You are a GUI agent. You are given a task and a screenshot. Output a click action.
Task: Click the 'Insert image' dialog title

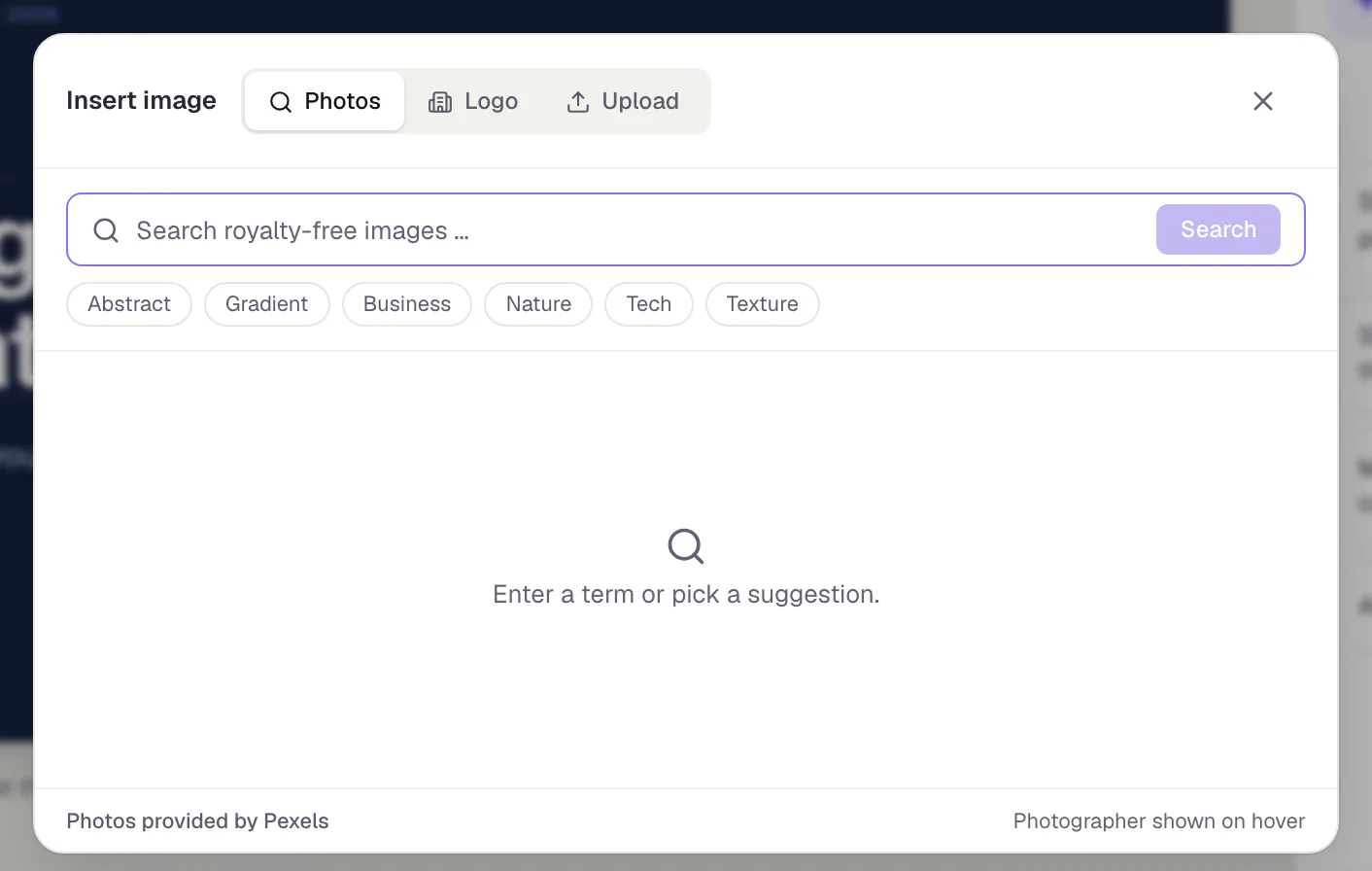[141, 101]
